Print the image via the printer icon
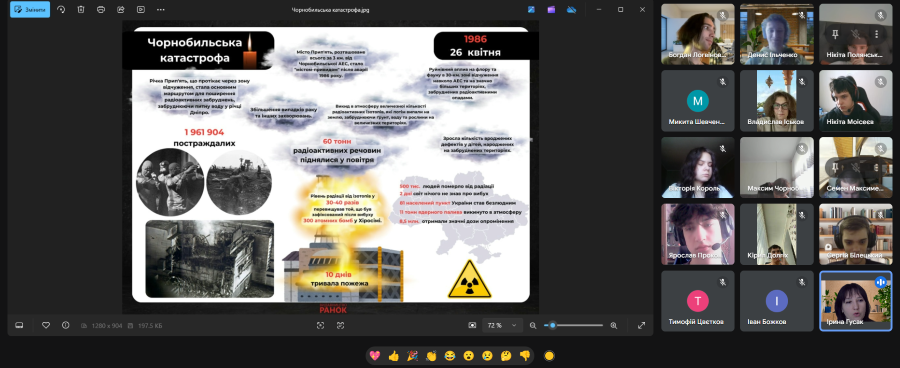Screen dimensions: 900x368 coord(101,9)
